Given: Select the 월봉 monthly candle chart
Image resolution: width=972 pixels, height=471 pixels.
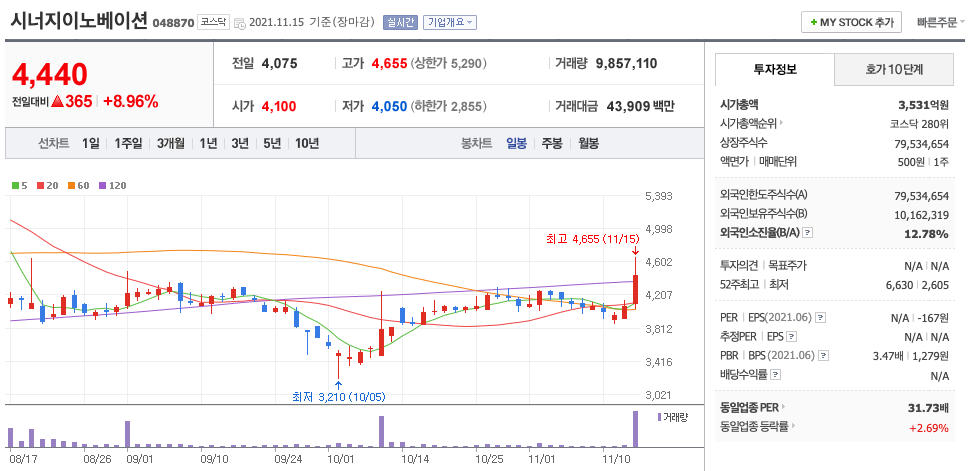Looking at the screenshot, I should 589,144.
